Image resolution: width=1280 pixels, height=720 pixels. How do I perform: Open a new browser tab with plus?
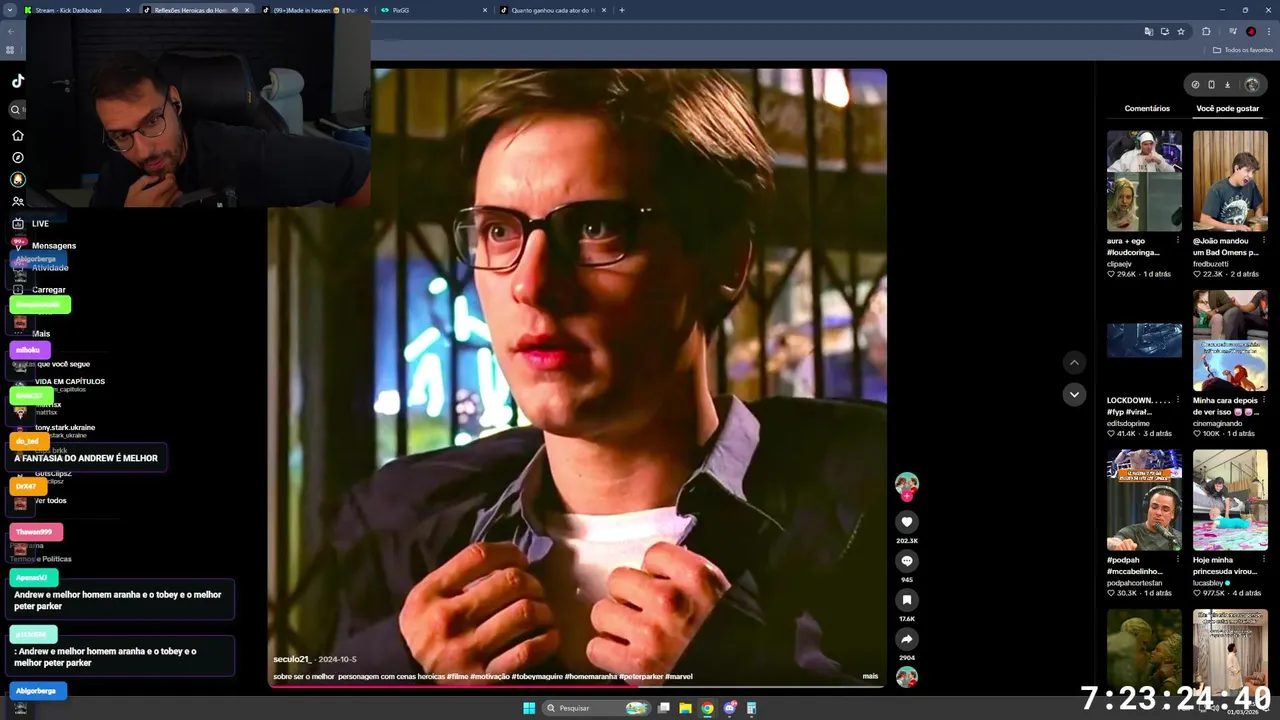622,10
